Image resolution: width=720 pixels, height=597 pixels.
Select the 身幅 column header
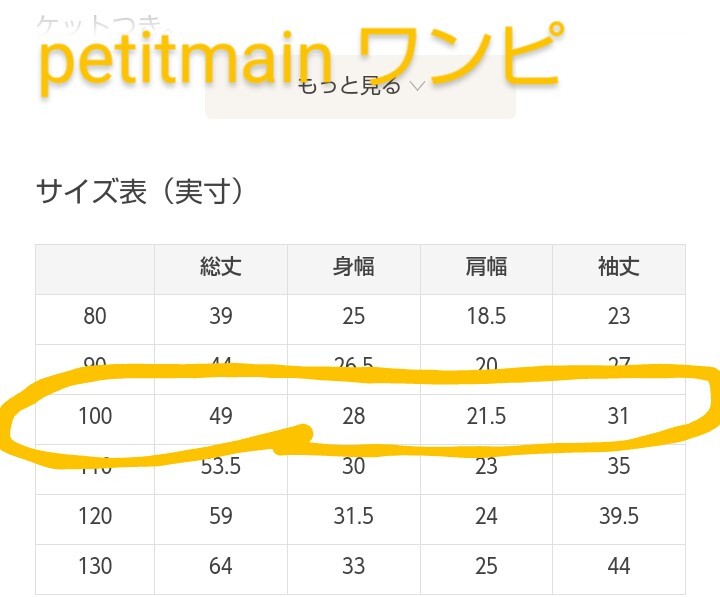[354, 267]
